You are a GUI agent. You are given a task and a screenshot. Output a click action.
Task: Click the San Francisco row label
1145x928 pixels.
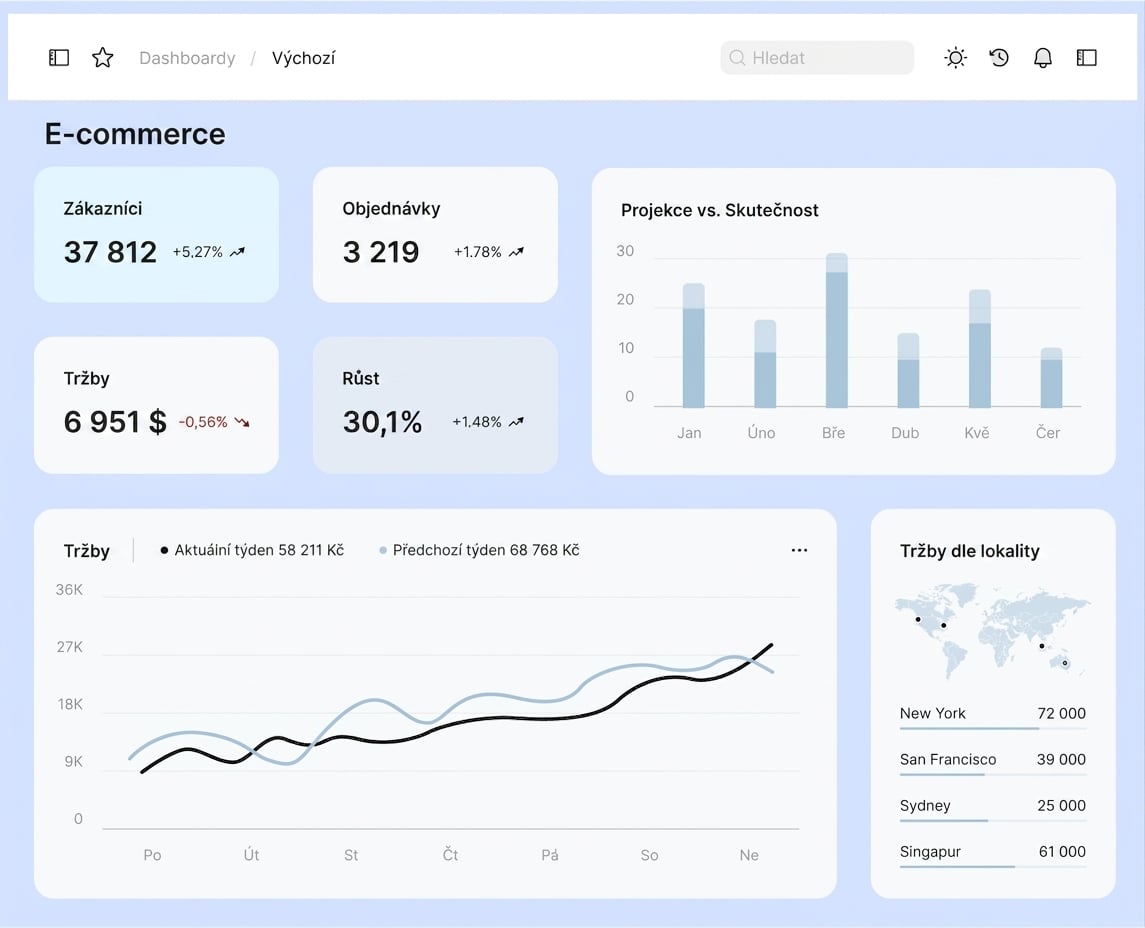point(948,759)
